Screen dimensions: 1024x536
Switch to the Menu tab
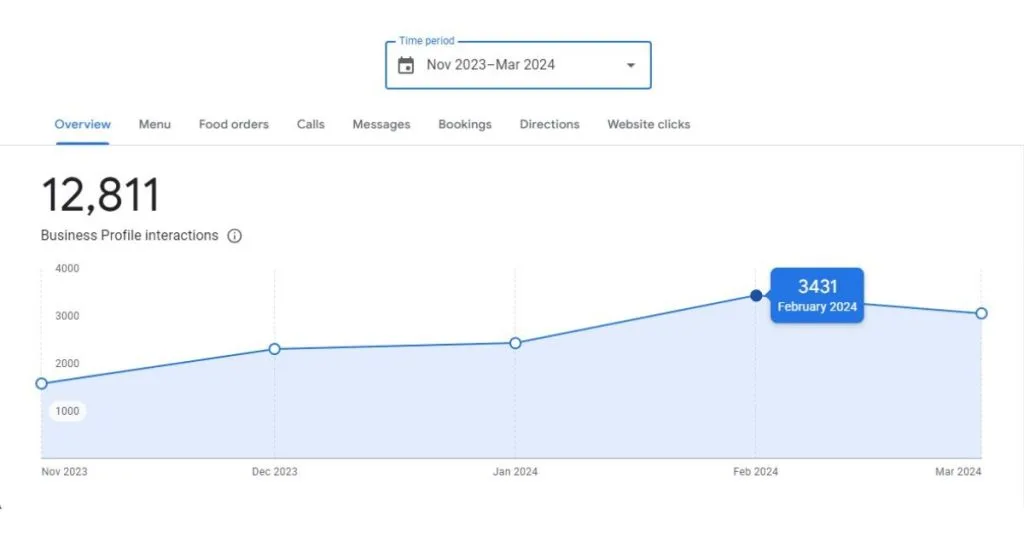click(x=155, y=124)
